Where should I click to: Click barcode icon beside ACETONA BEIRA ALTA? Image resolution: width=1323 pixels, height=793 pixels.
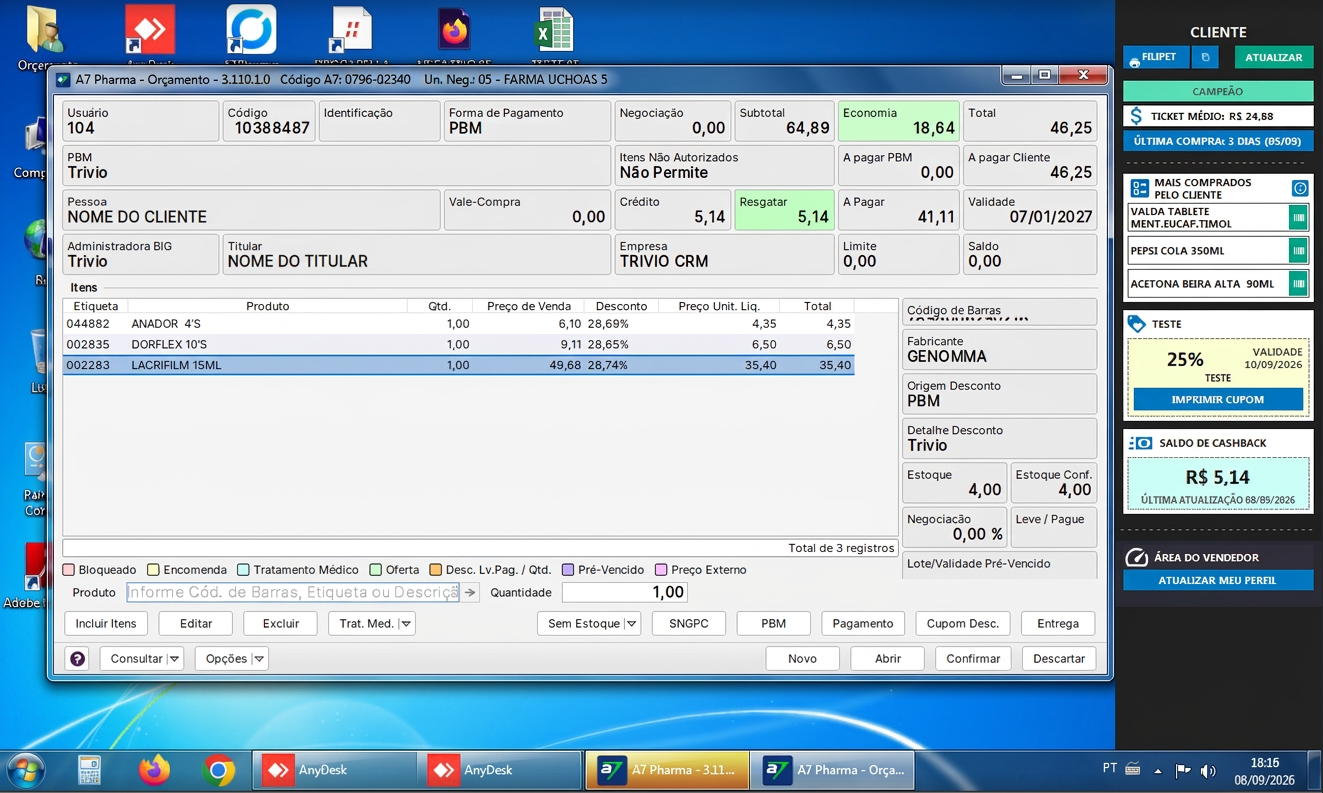tap(1298, 284)
